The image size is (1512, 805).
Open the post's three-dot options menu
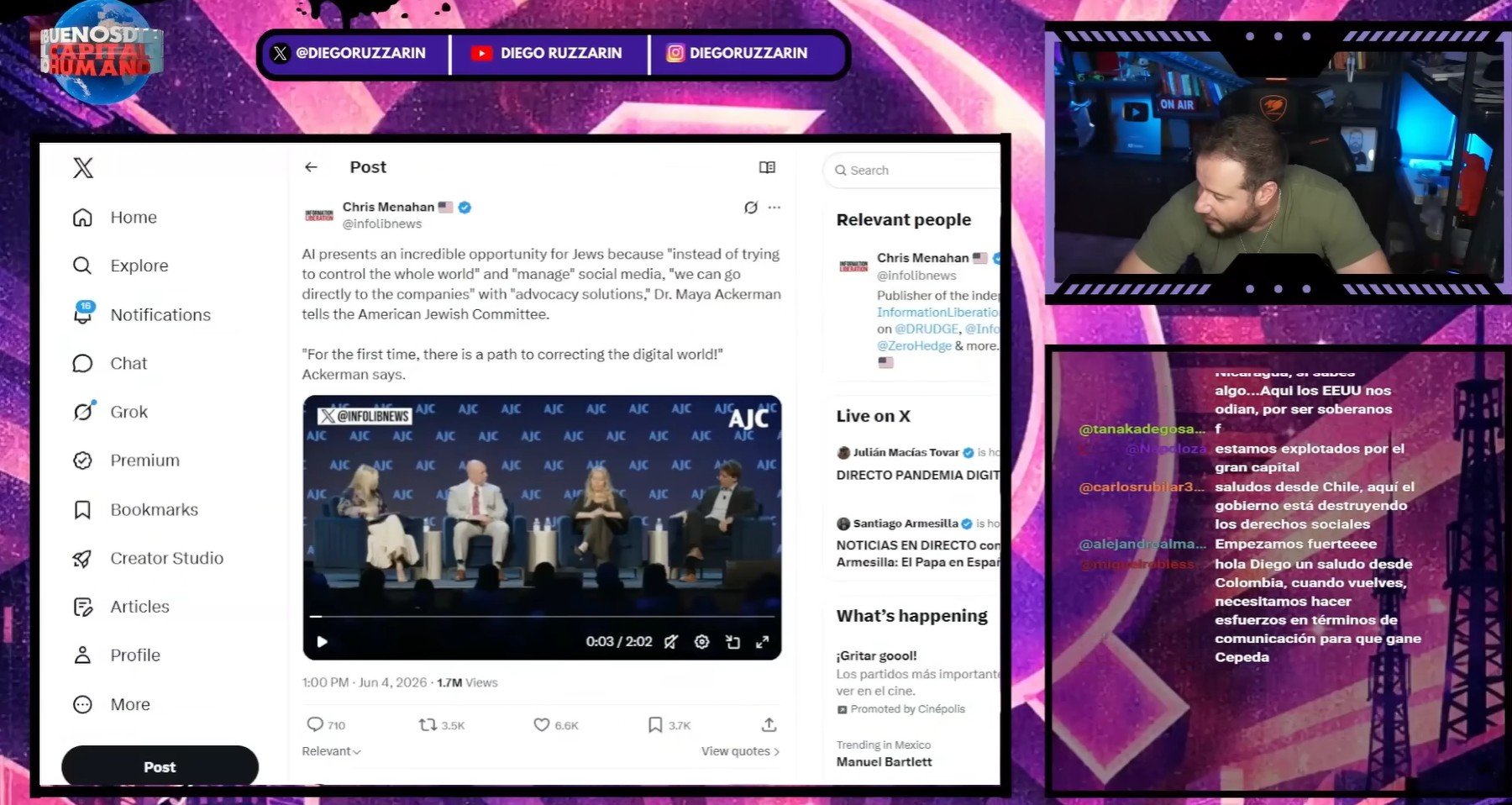tap(774, 208)
